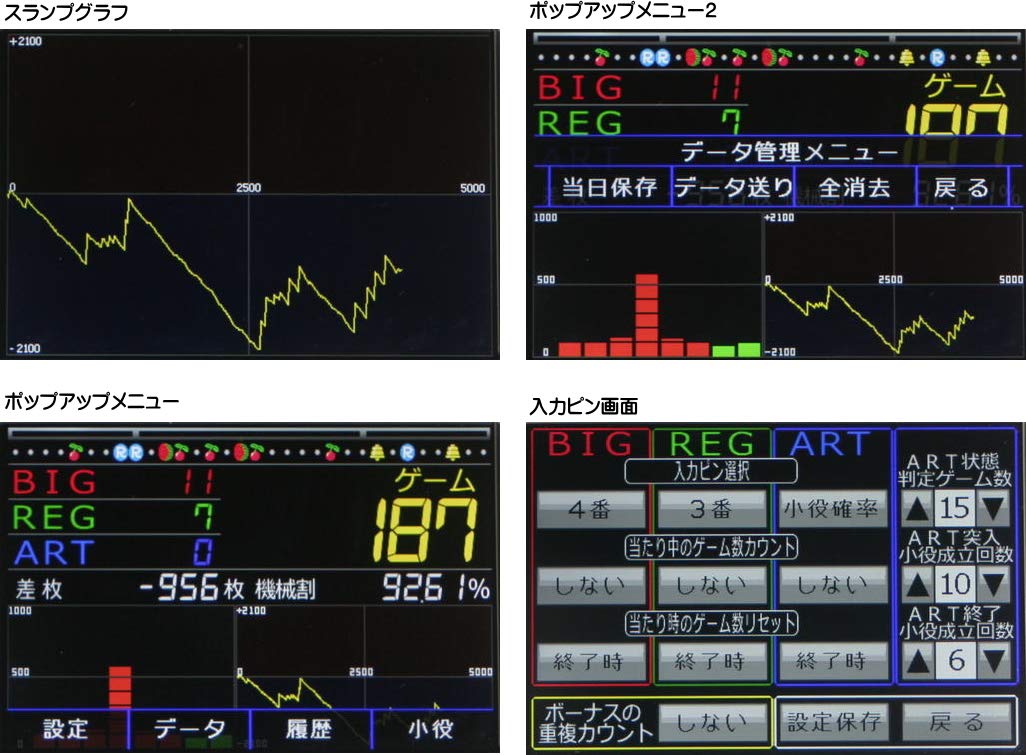The height and width of the screenshot is (755, 1026).
Task: Click the データ送り button
Action: tap(733, 187)
